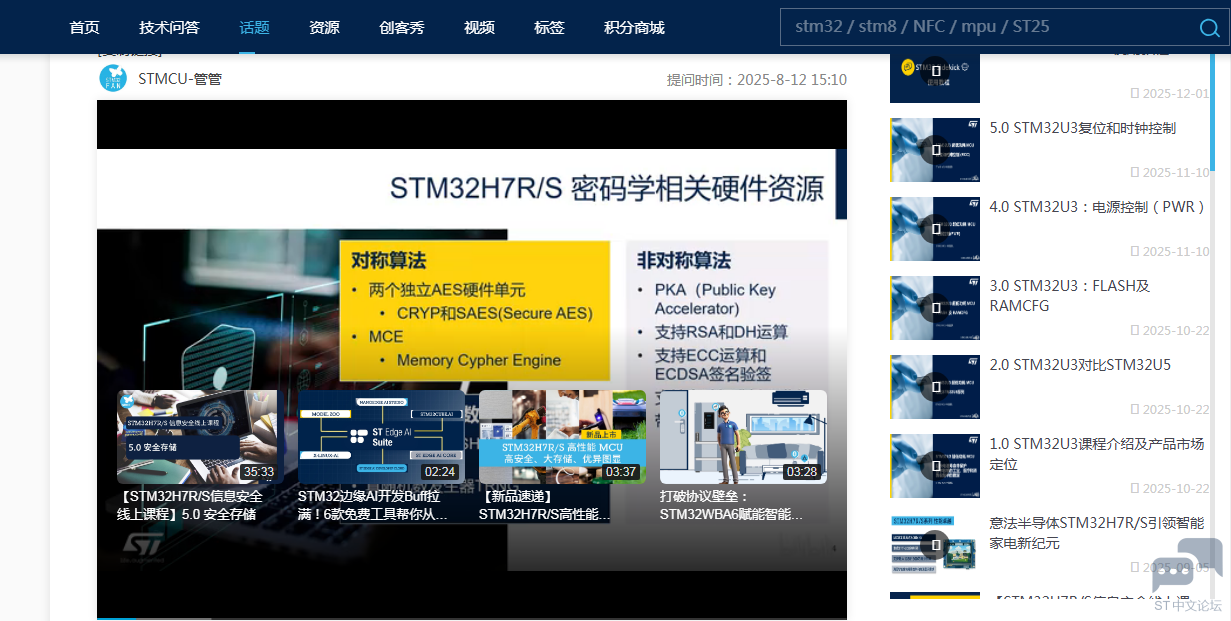Play the 1.0 STM32U3课程介绍 video icon
Image resolution: width=1231 pixels, height=621 pixels.
point(935,466)
